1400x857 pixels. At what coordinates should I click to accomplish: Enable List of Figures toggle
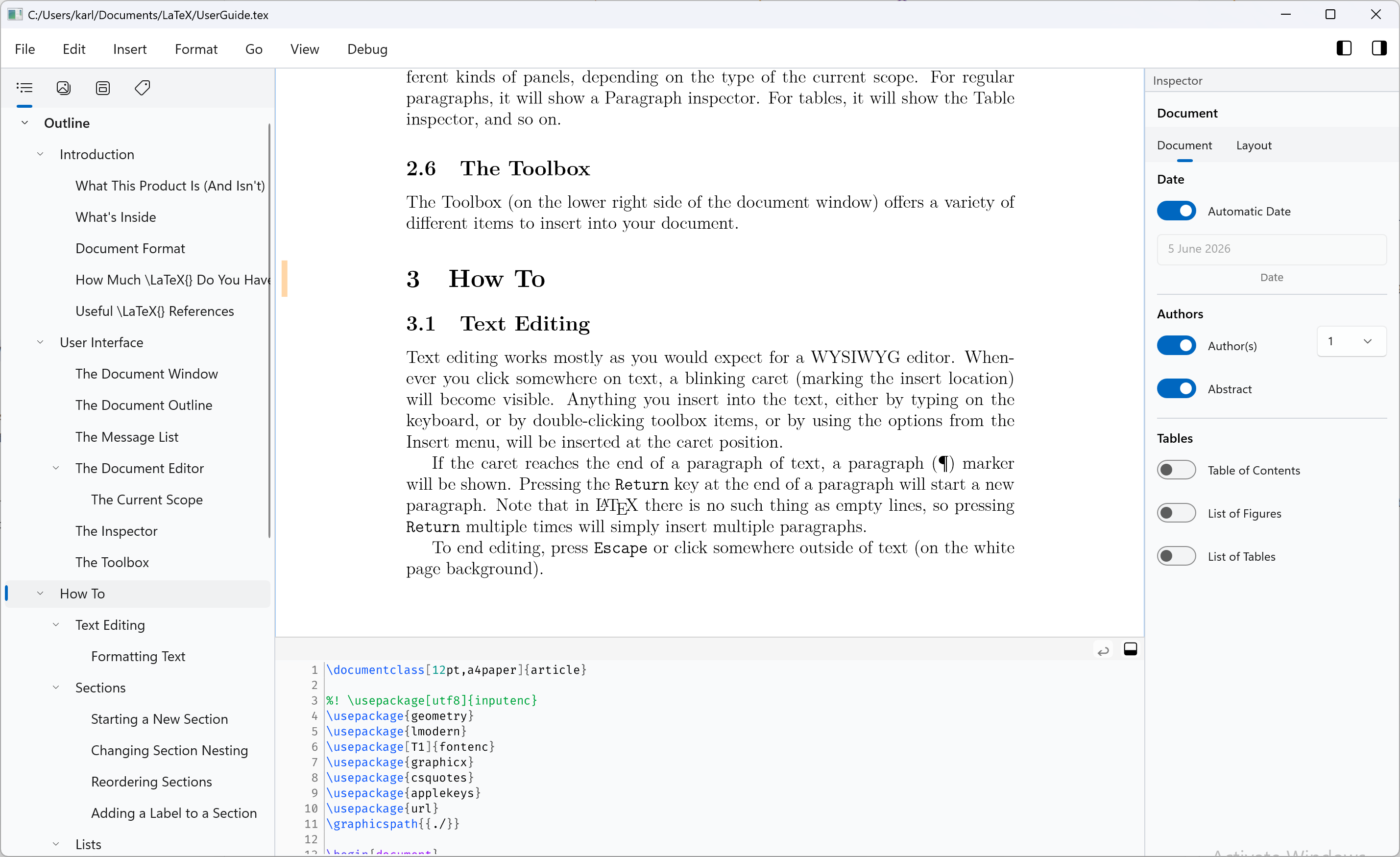point(1176,513)
